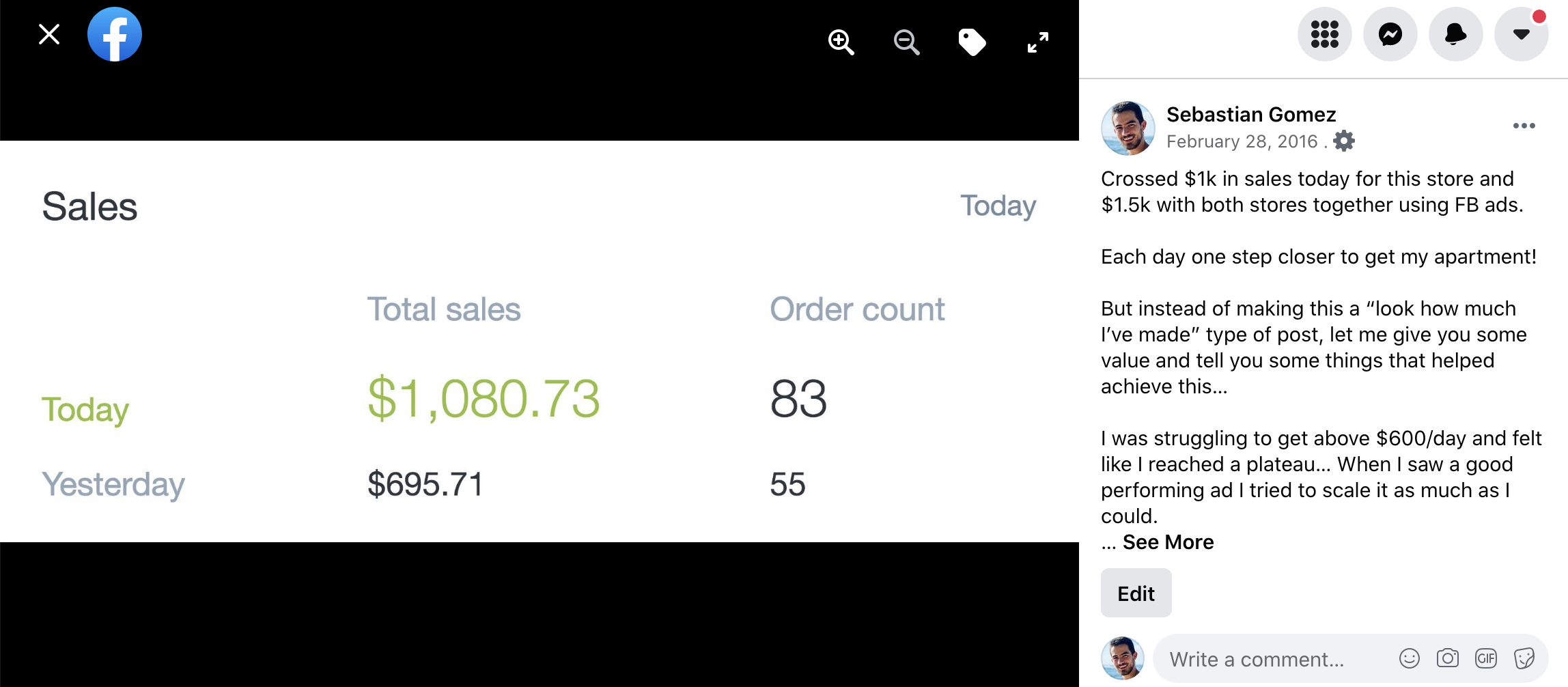This screenshot has height=687, width=1568.
Task: Open the Facebook menu grid
Action: [1324, 34]
